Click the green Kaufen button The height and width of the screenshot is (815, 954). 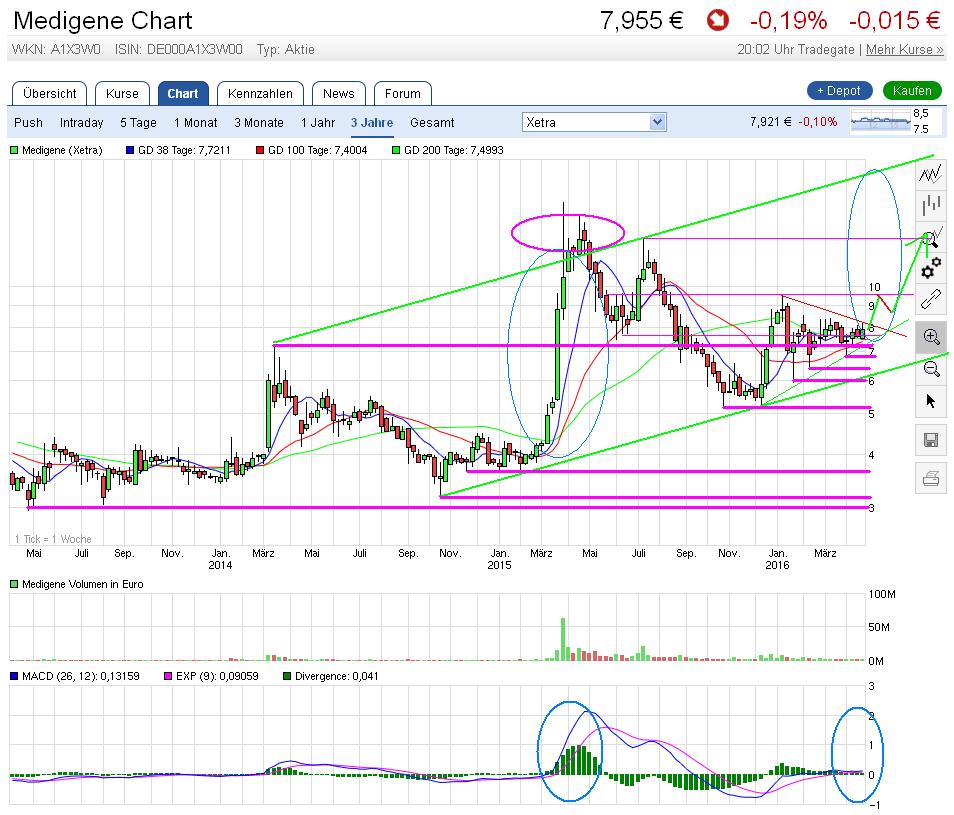click(x=911, y=91)
